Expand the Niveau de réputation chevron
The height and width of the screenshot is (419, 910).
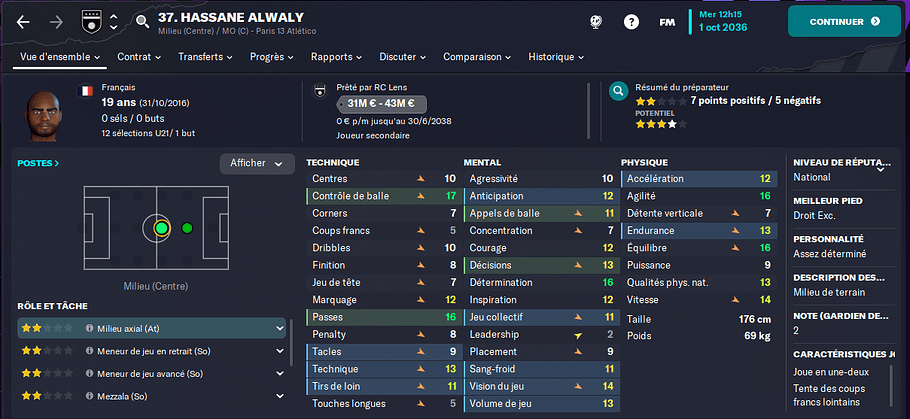tap(880, 169)
